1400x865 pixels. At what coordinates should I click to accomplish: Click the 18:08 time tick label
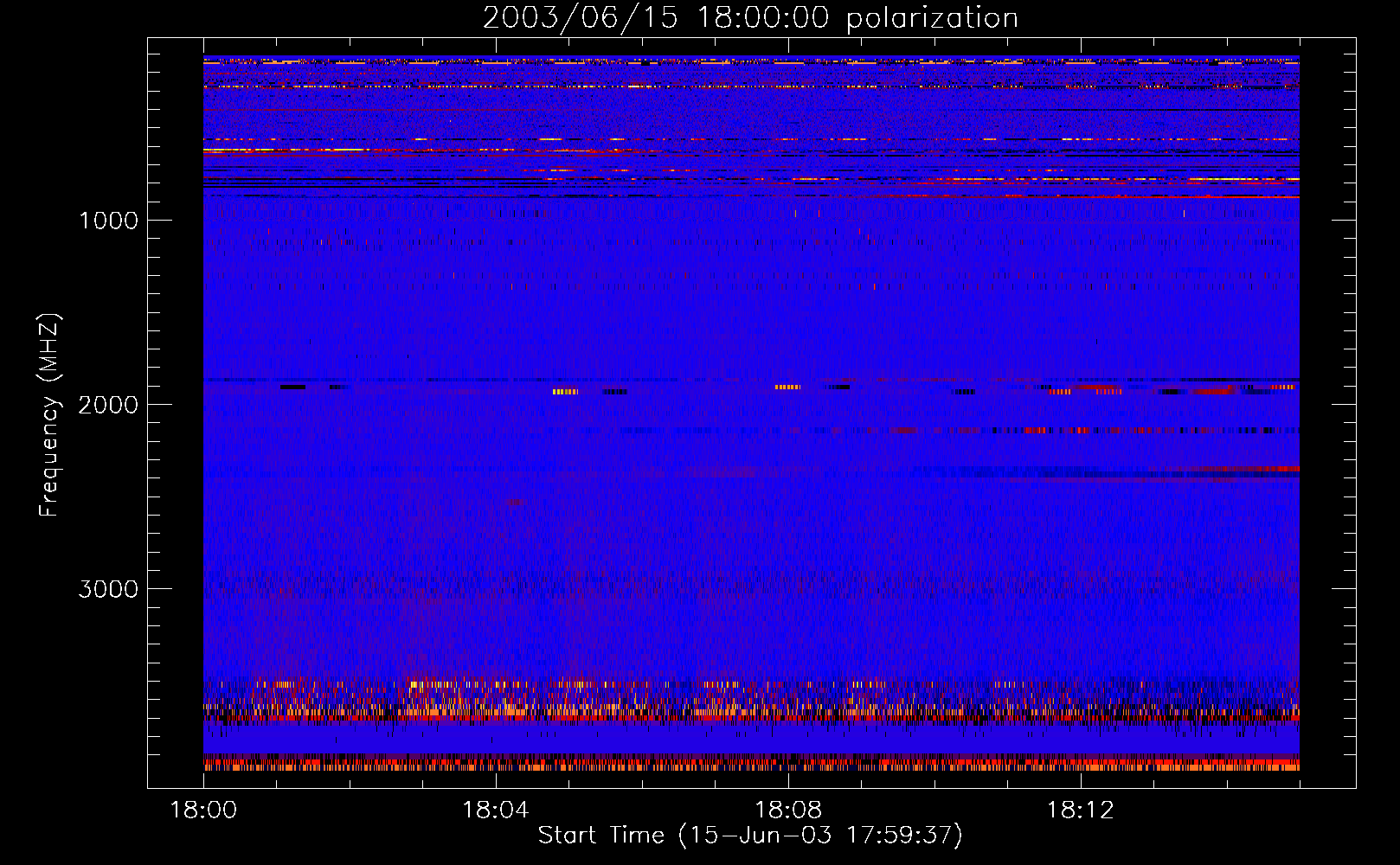[787, 811]
